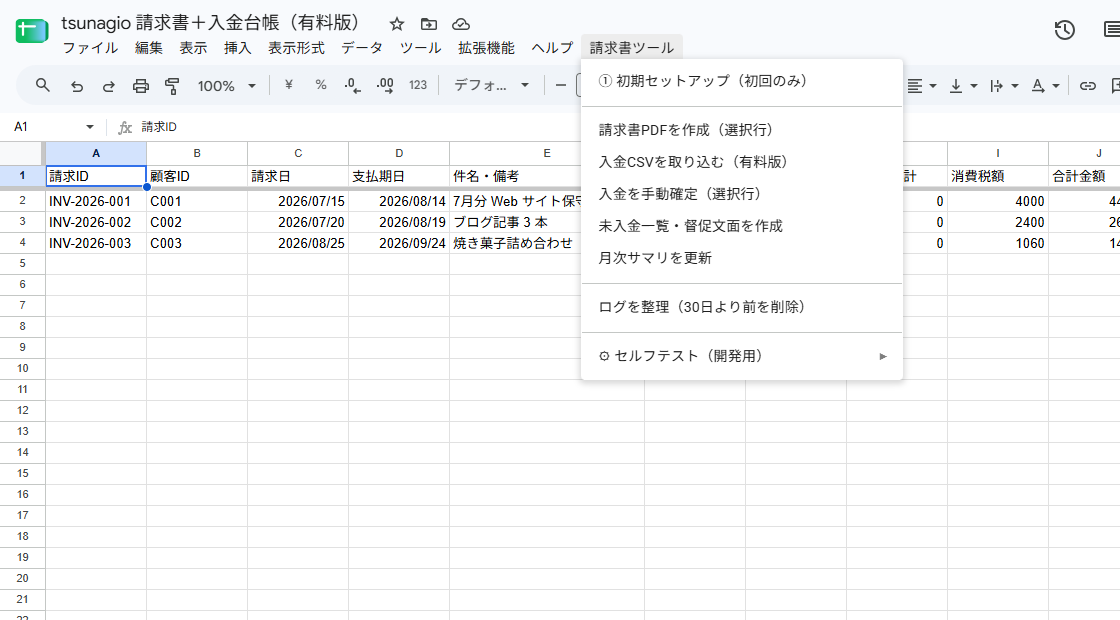The width and height of the screenshot is (1120, 620).
Task: Open the 表示 menu
Action: pos(193,48)
